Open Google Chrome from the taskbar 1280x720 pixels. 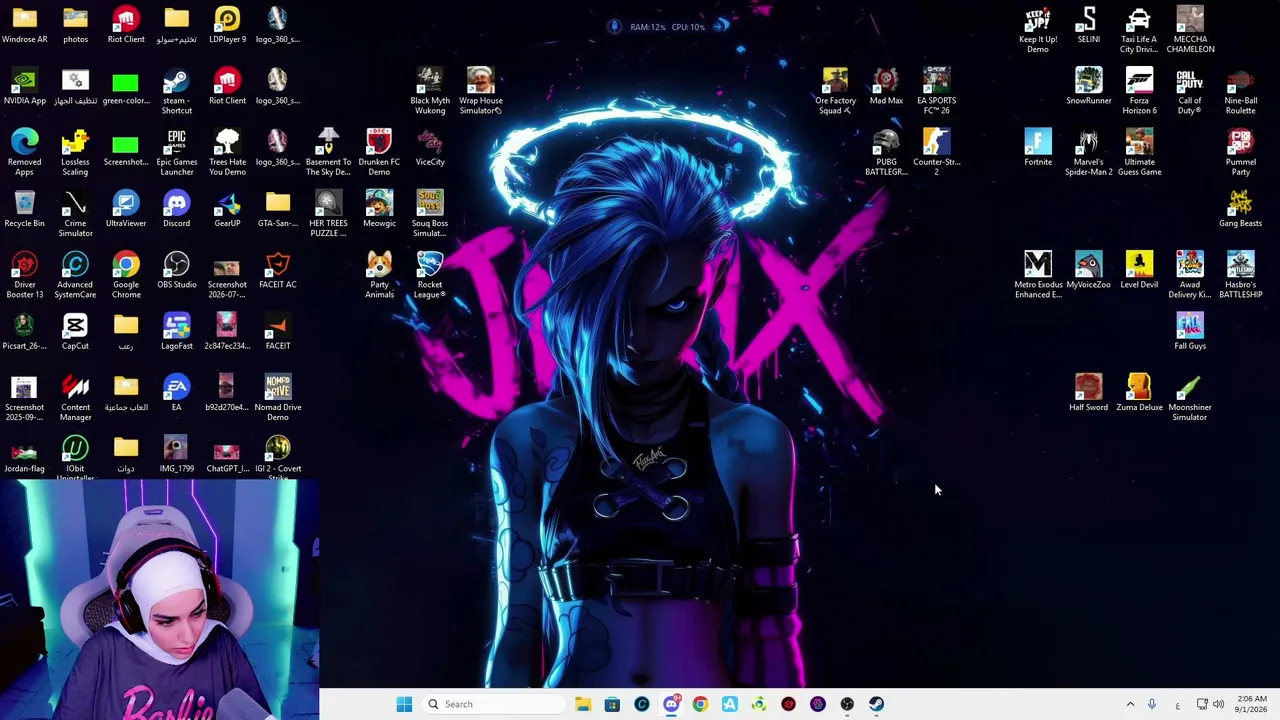[x=700, y=704]
